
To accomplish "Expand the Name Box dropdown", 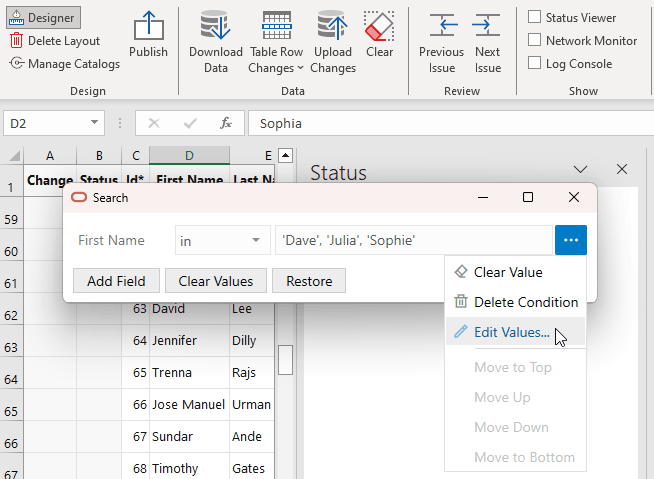I will pos(95,123).
